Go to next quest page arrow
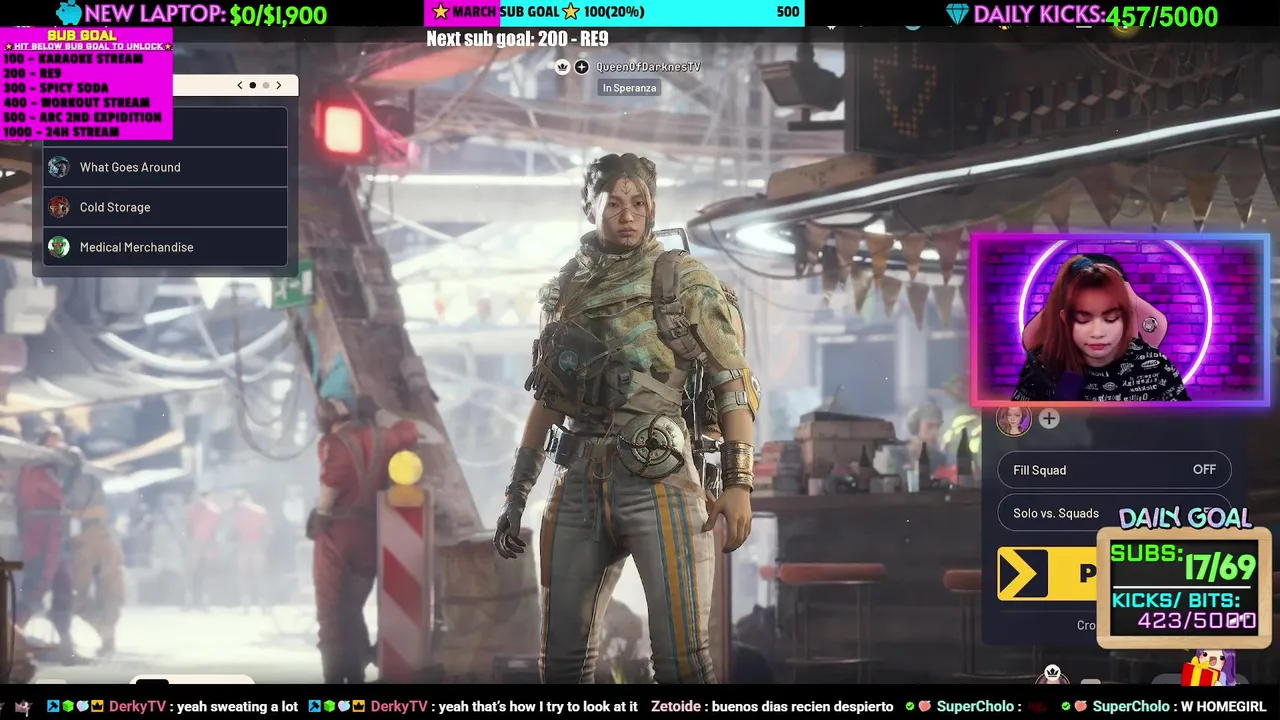Image resolution: width=1280 pixels, height=720 pixels. (x=279, y=85)
